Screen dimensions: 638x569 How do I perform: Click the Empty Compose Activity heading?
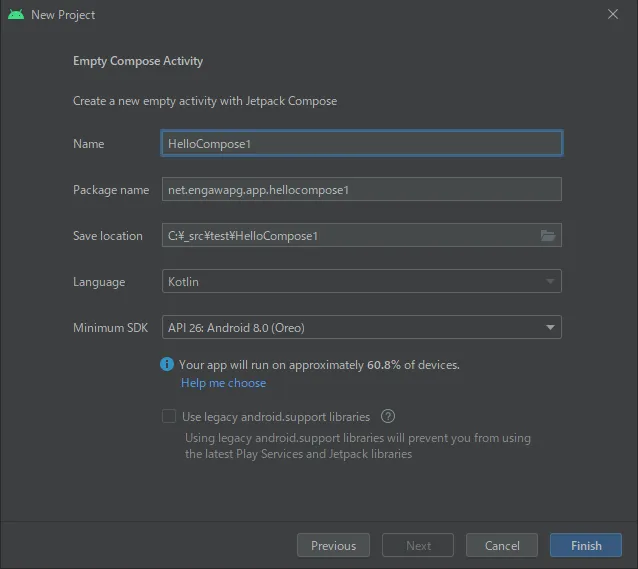click(x=138, y=61)
